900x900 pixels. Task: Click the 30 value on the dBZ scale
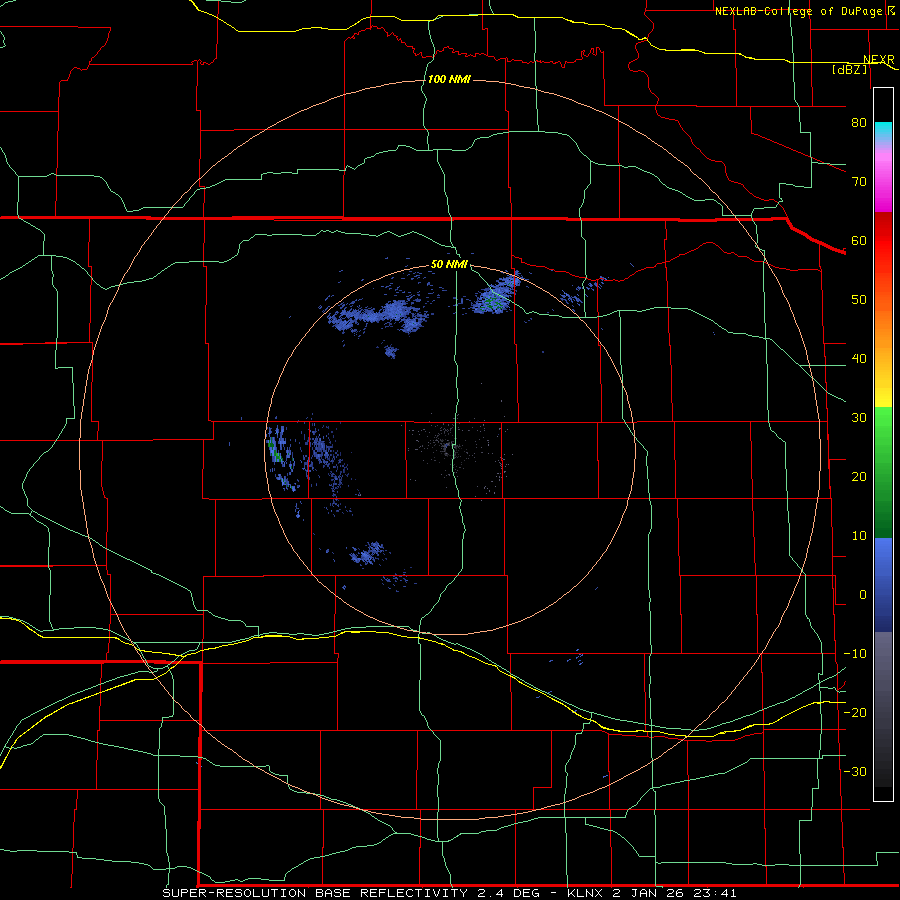(859, 418)
